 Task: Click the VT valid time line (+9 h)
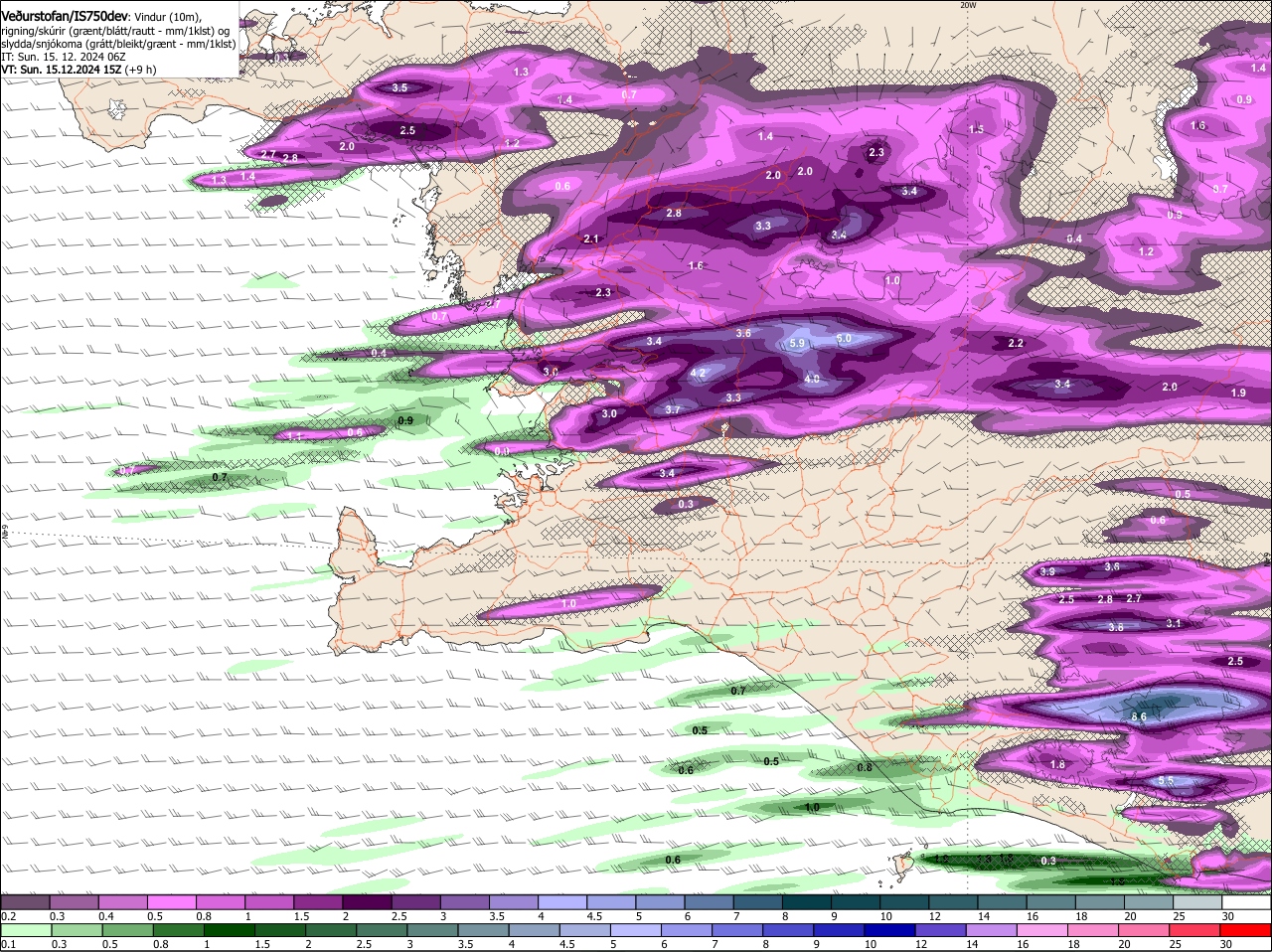pyautogui.click(x=79, y=70)
